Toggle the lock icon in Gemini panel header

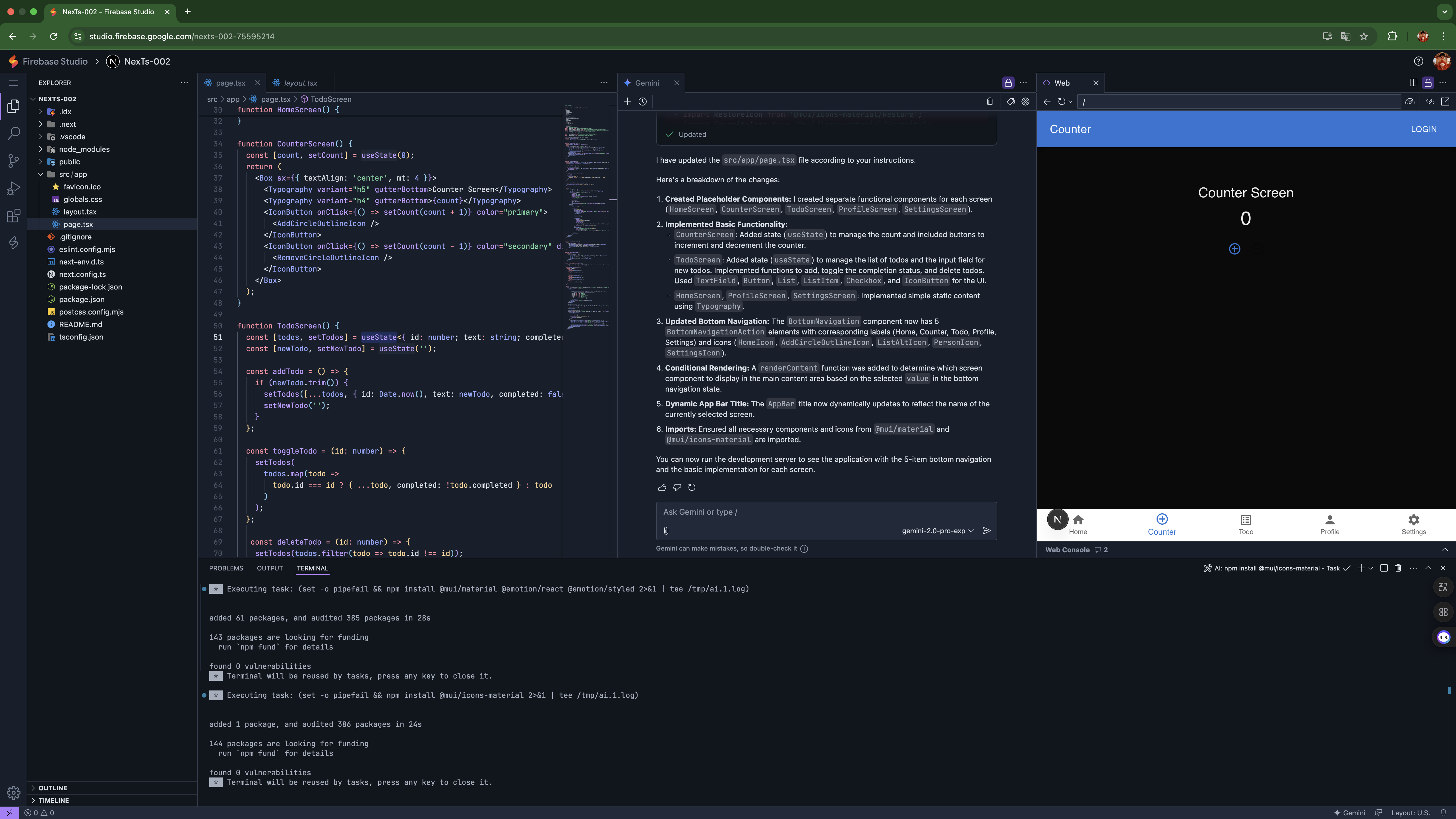tap(1008, 83)
